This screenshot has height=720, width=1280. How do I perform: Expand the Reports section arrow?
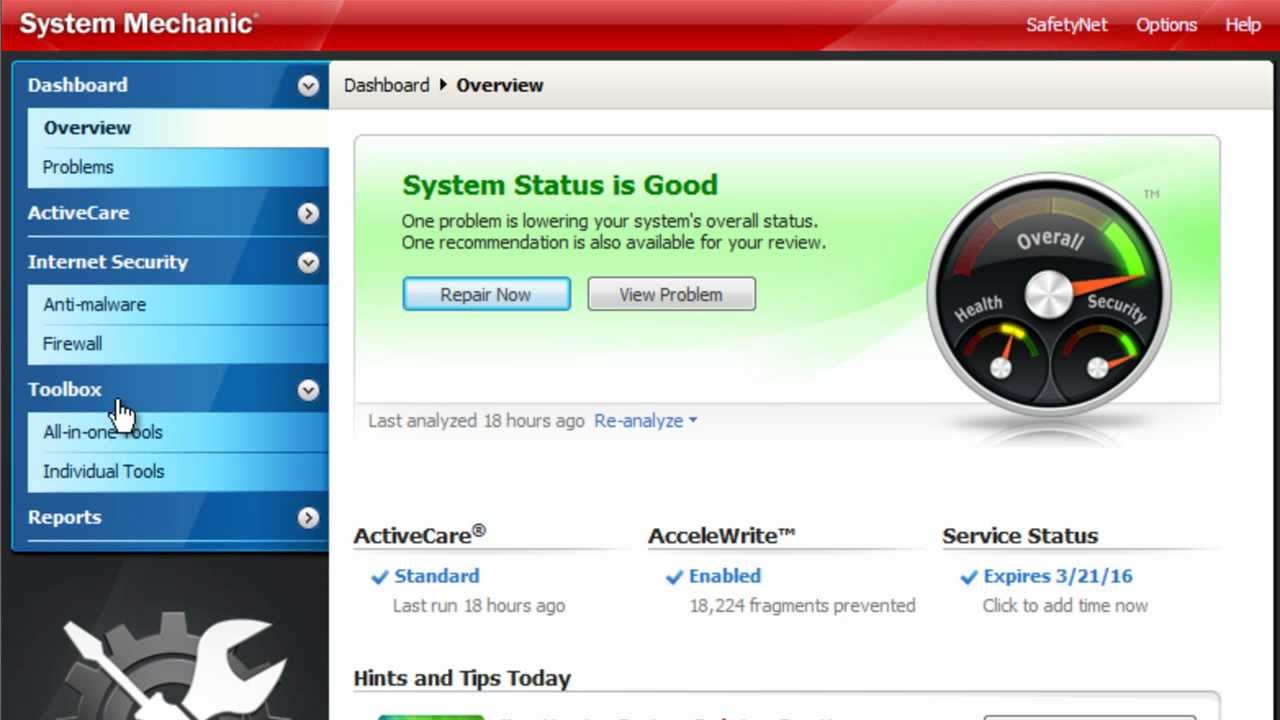tap(308, 517)
